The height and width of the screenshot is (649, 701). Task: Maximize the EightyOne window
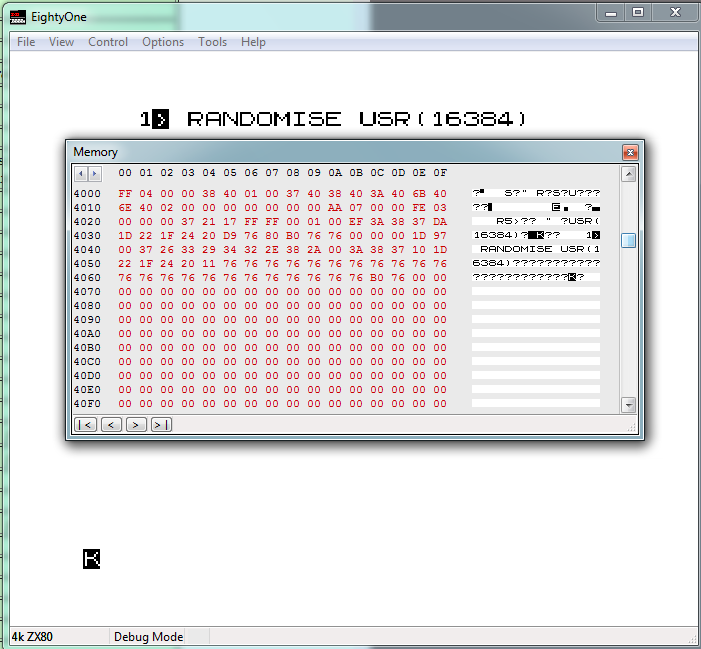pos(638,13)
